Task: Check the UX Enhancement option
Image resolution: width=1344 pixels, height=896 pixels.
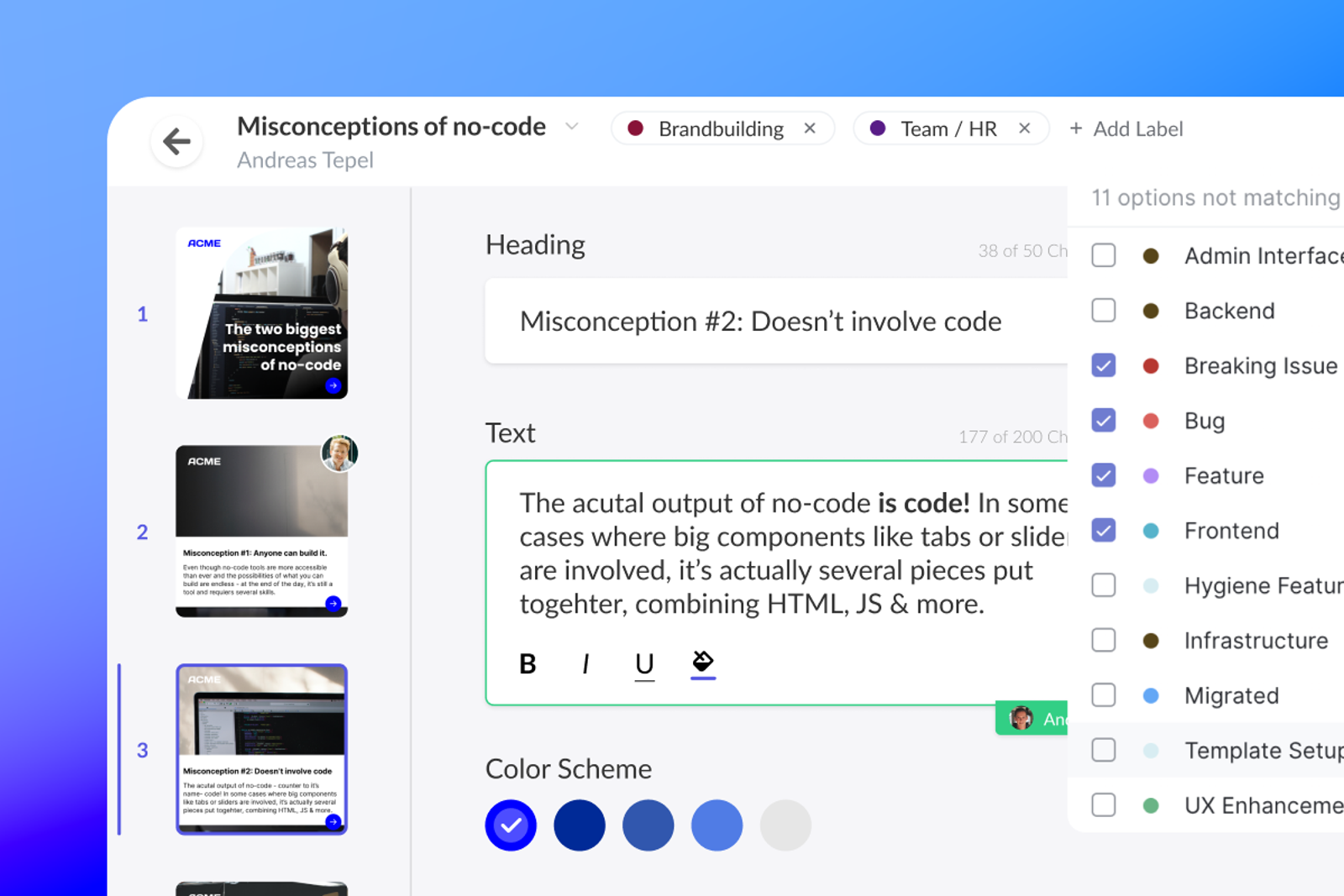Action: 1104,805
